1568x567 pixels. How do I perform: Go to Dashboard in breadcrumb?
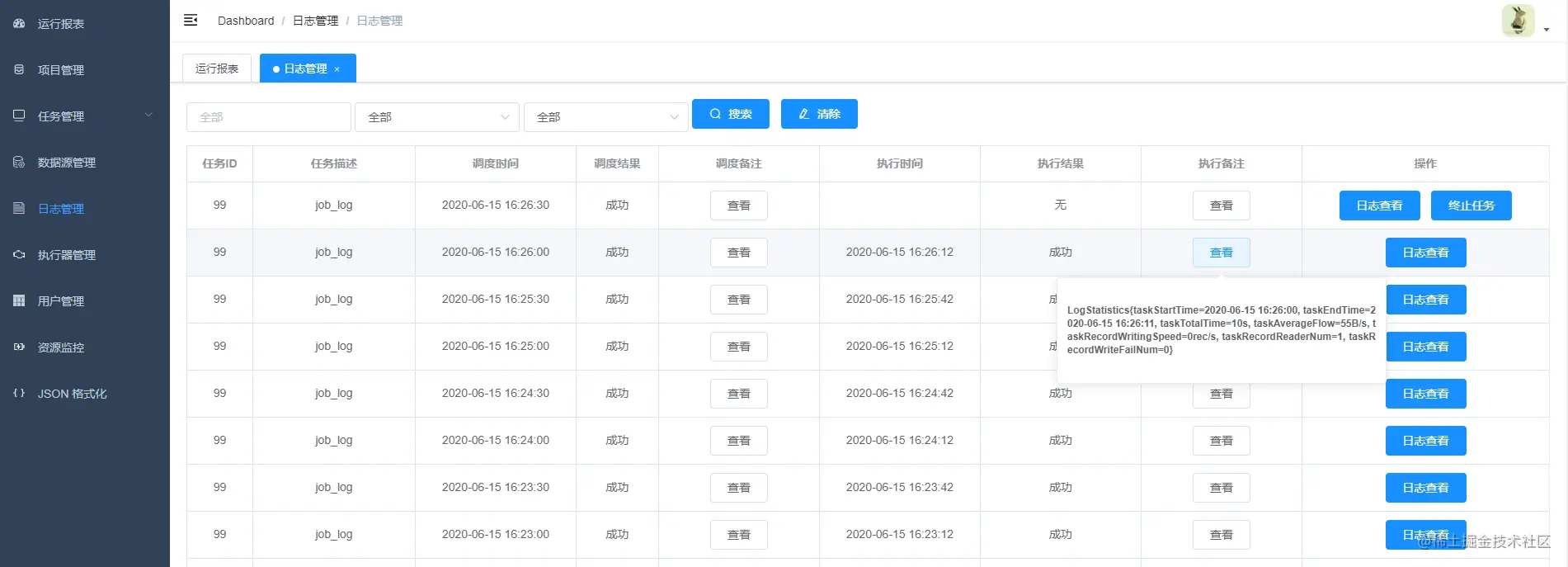click(246, 21)
